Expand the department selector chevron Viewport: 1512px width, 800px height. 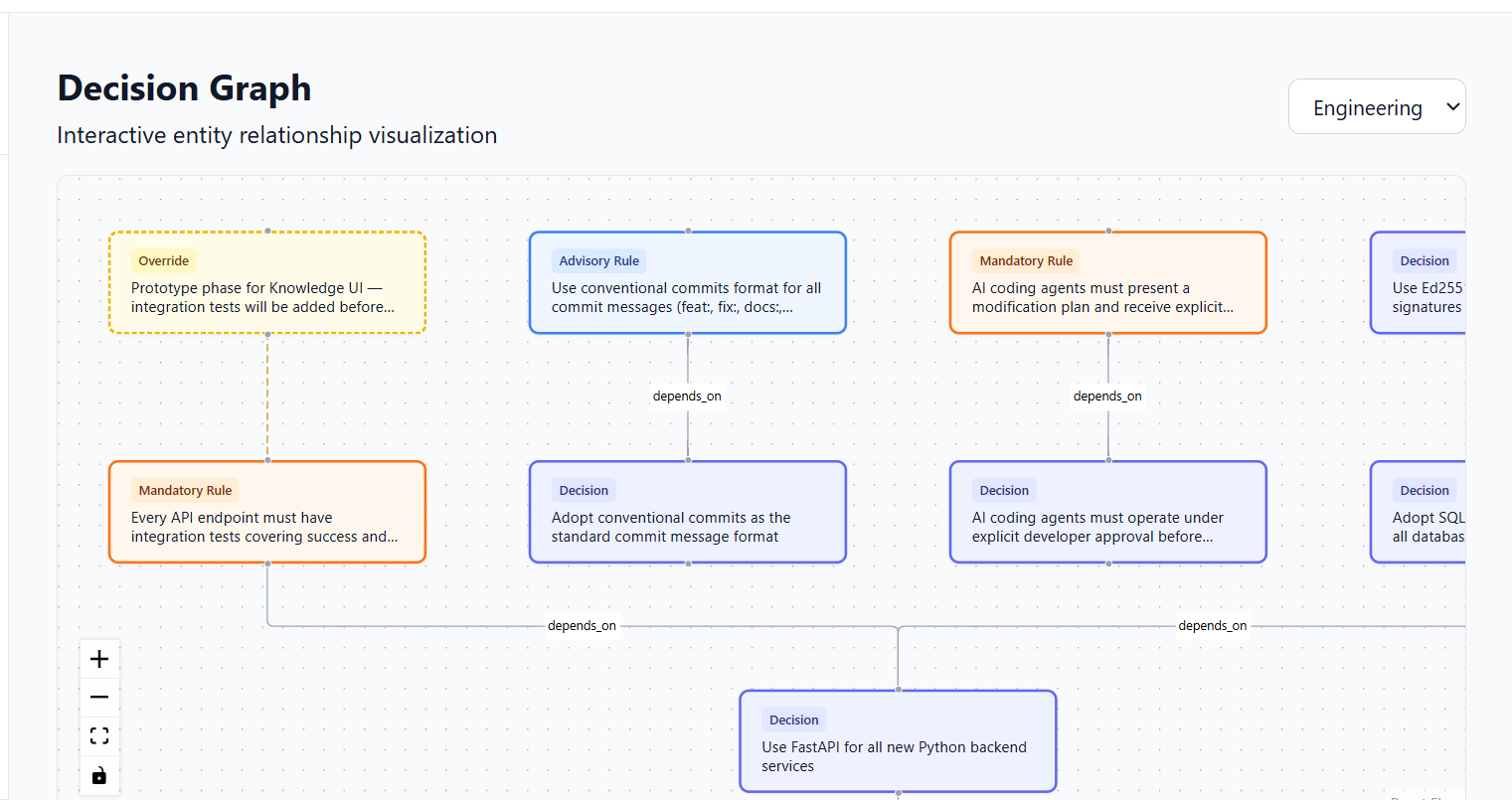tap(1450, 106)
